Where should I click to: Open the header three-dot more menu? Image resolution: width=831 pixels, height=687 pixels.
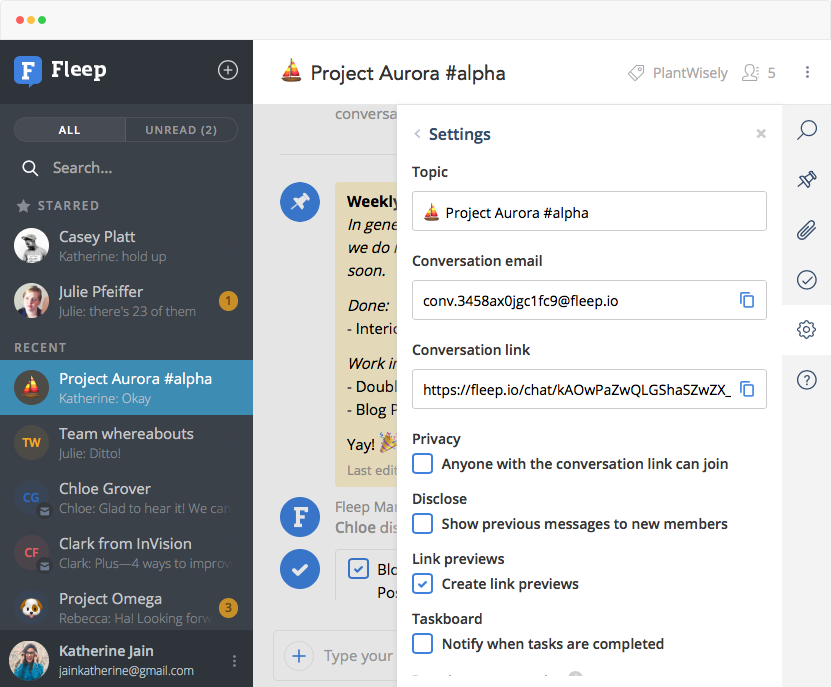point(807,72)
